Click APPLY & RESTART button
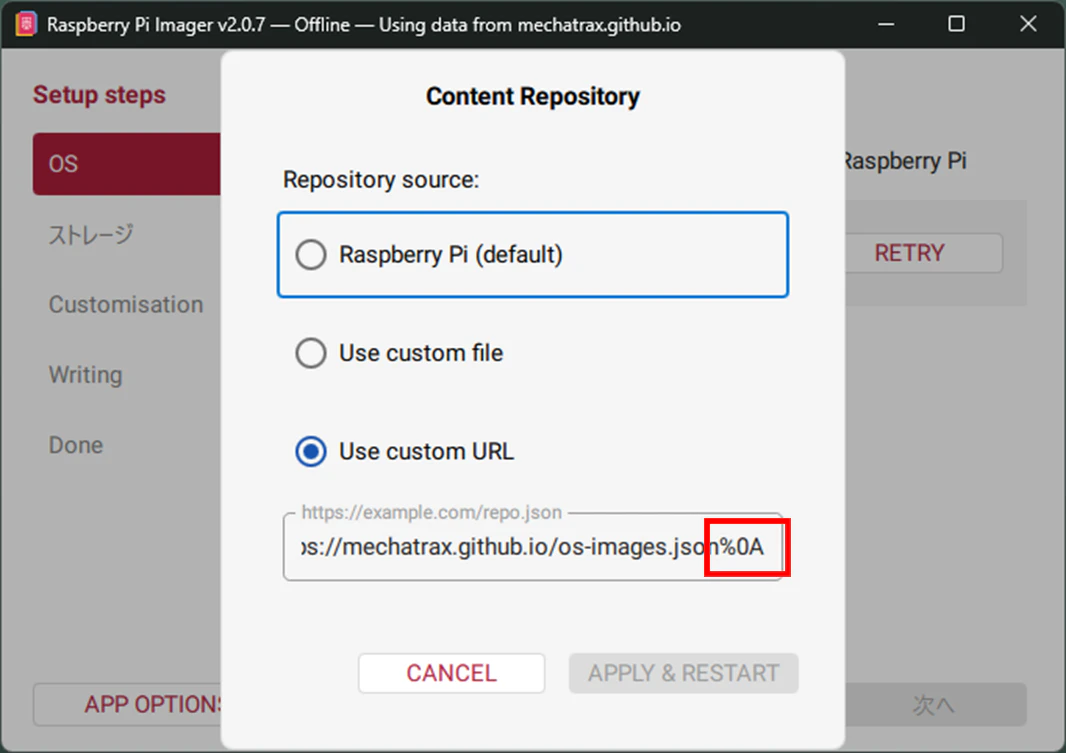 pyautogui.click(x=683, y=673)
